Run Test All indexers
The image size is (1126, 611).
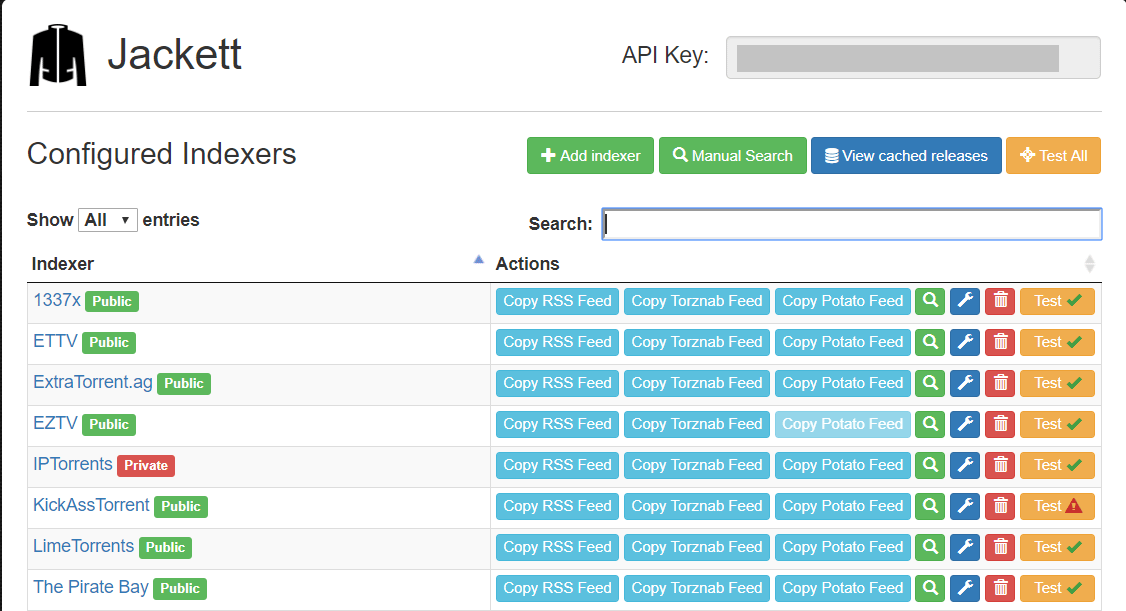click(1053, 155)
